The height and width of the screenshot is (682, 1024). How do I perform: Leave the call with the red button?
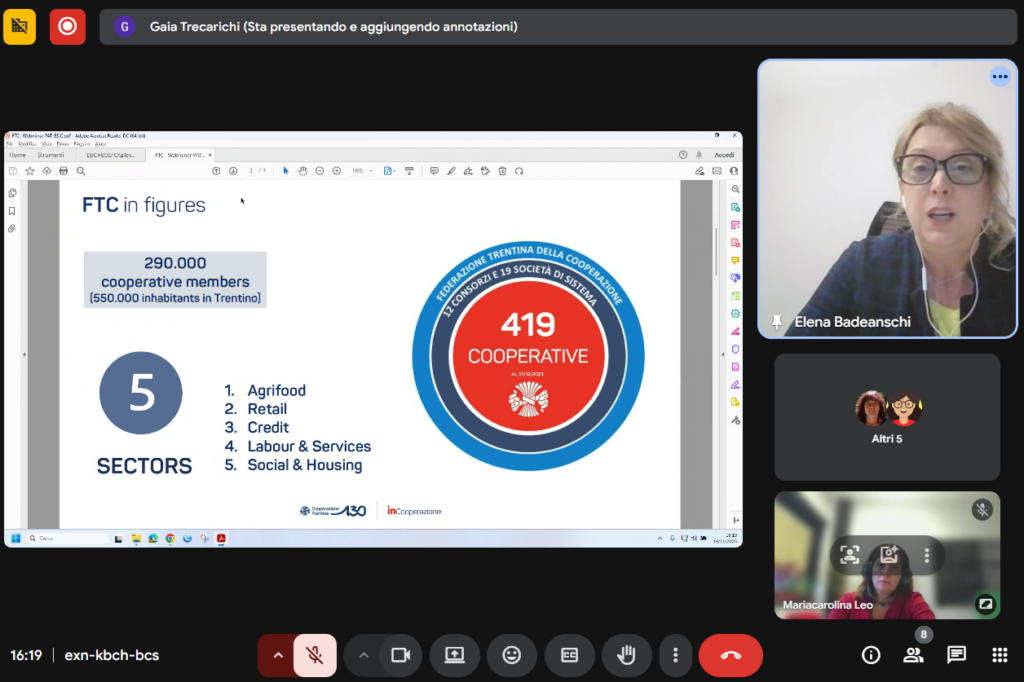tap(730, 655)
